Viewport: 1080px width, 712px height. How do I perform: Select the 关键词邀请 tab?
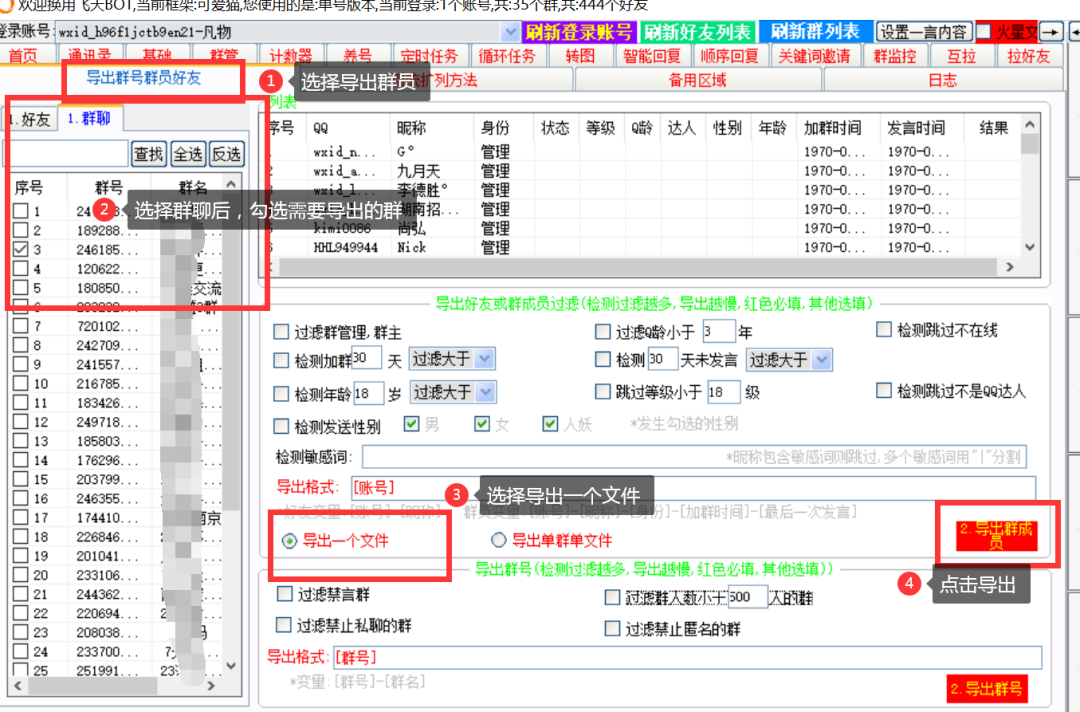813,56
